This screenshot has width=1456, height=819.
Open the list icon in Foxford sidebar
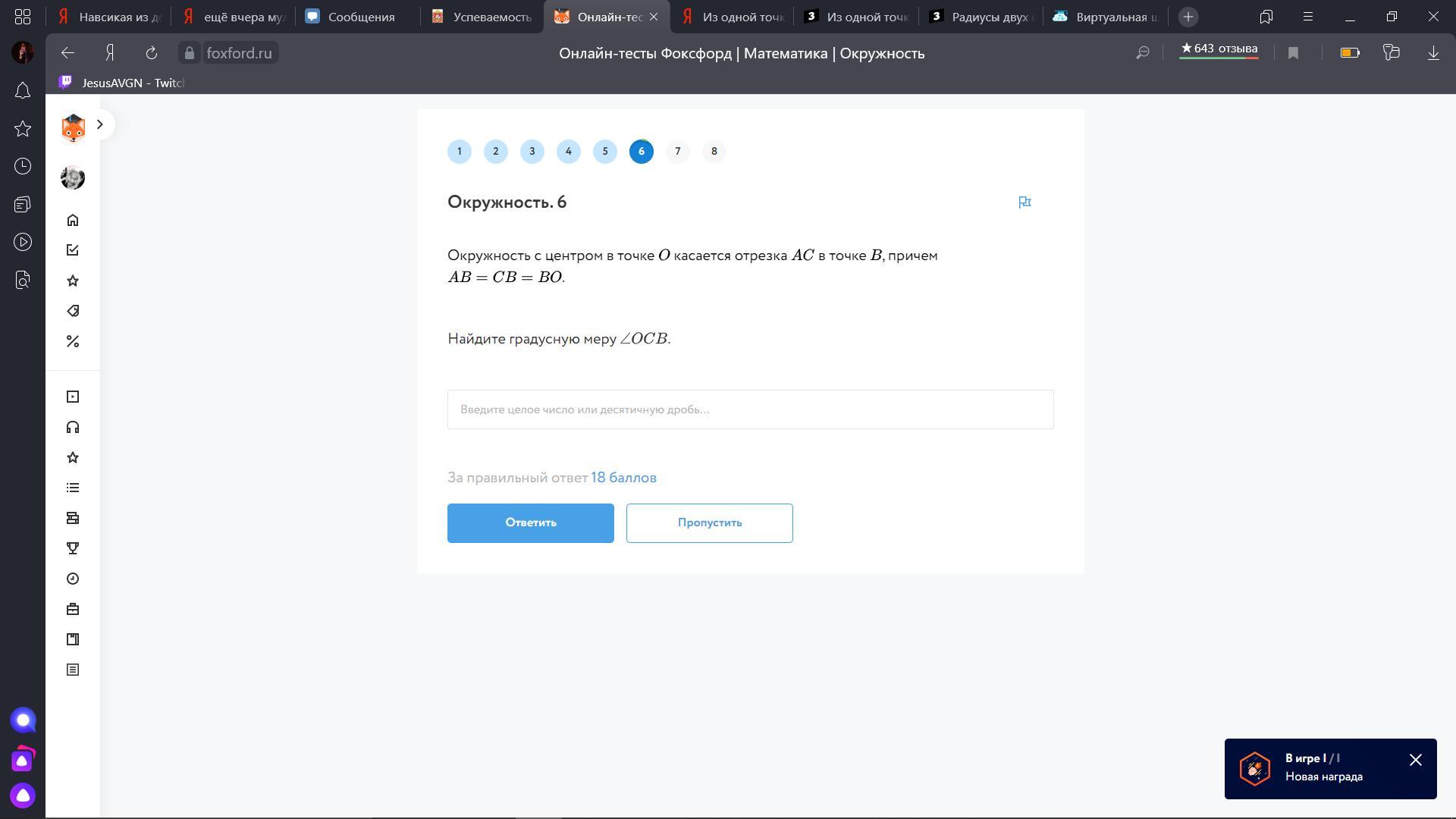click(x=73, y=488)
